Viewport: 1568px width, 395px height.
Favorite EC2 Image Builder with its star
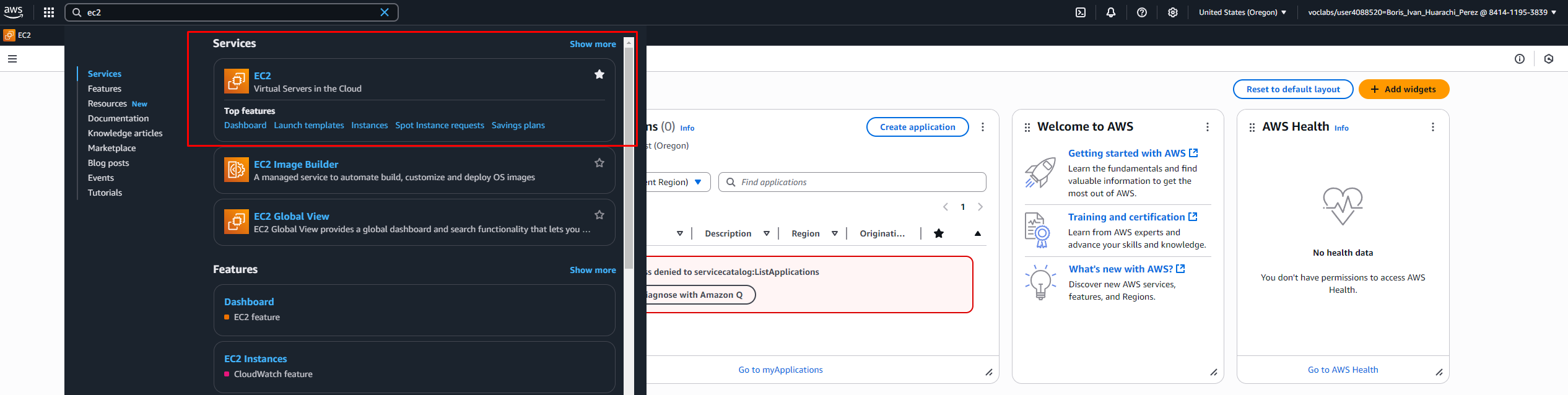pos(599,163)
